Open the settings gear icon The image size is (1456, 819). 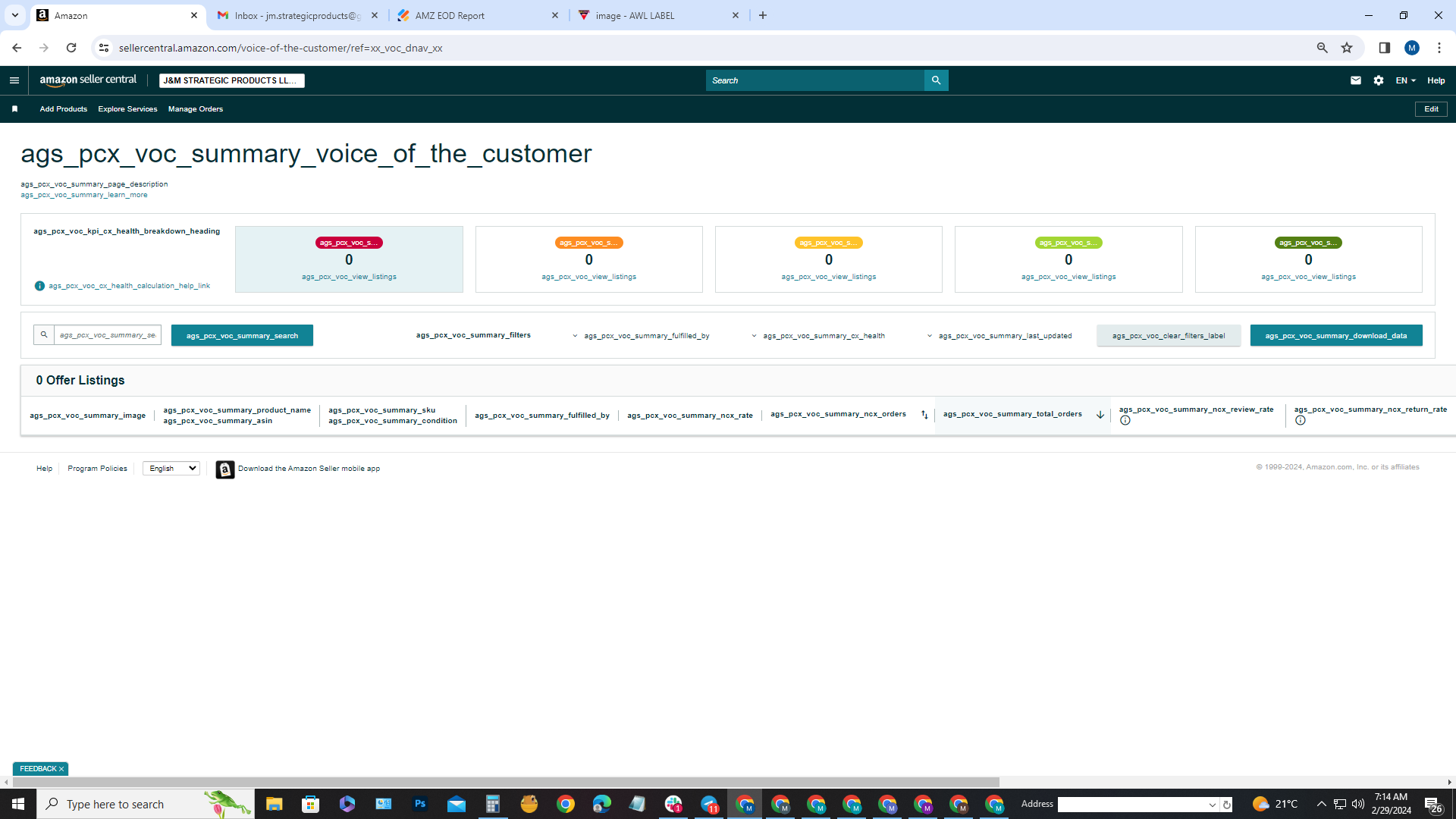1379,80
